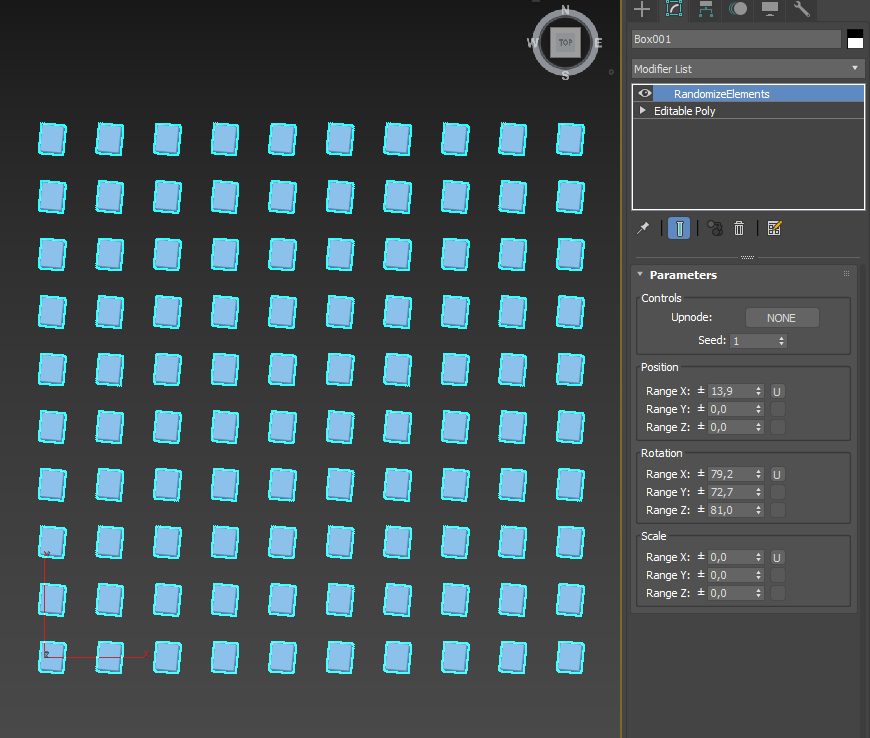Toggle RandomizeElements modifier visibility eye

[645, 94]
